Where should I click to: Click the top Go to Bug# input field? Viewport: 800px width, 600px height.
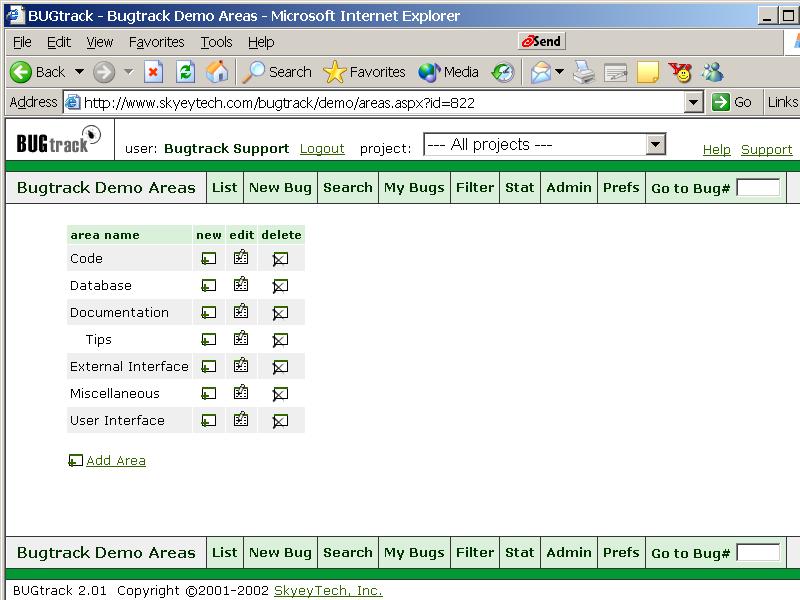click(757, 188)
